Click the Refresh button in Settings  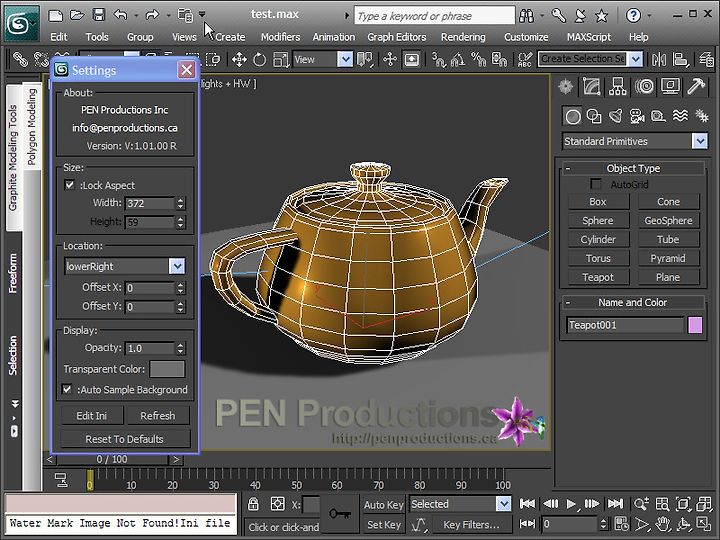pyautogui.click(x=158, y=416)
